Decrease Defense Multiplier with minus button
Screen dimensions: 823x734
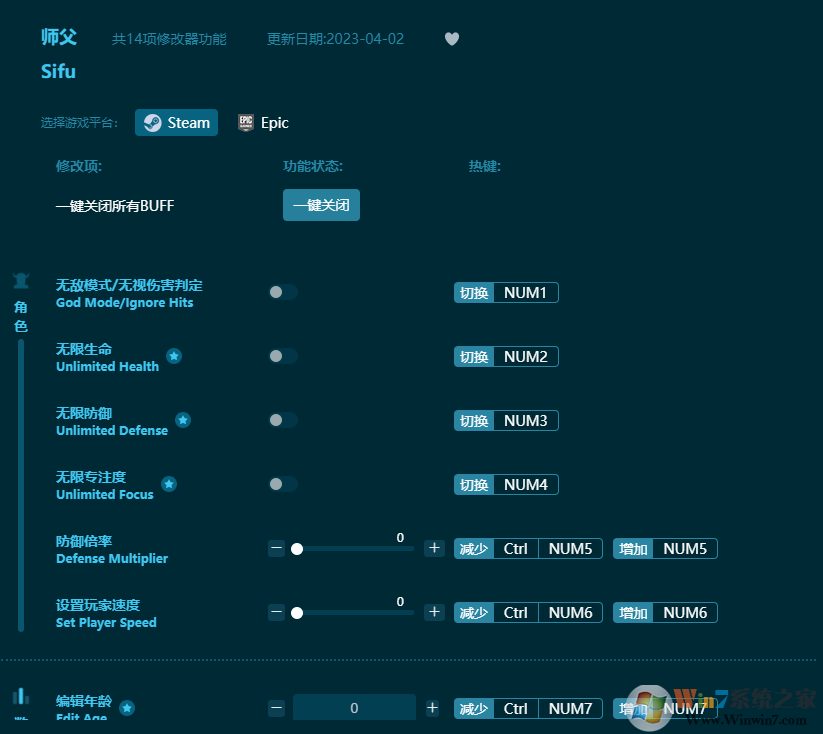point(276,548)
